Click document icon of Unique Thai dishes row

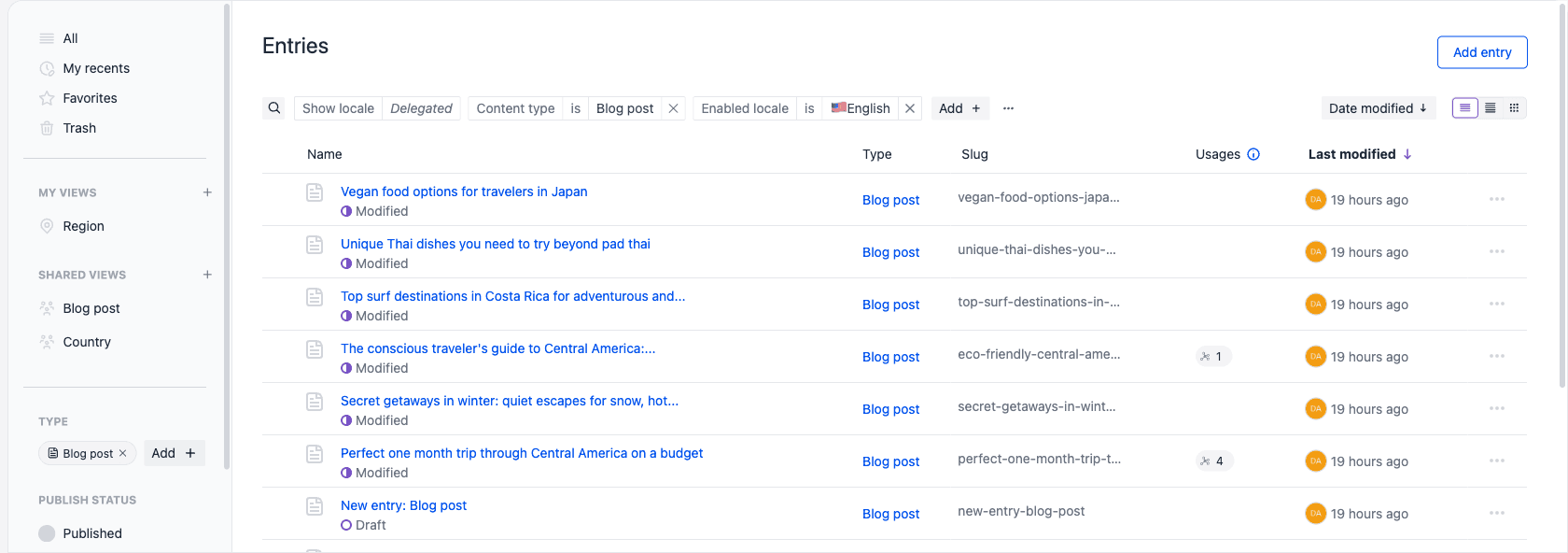click(x=315, y=245)
